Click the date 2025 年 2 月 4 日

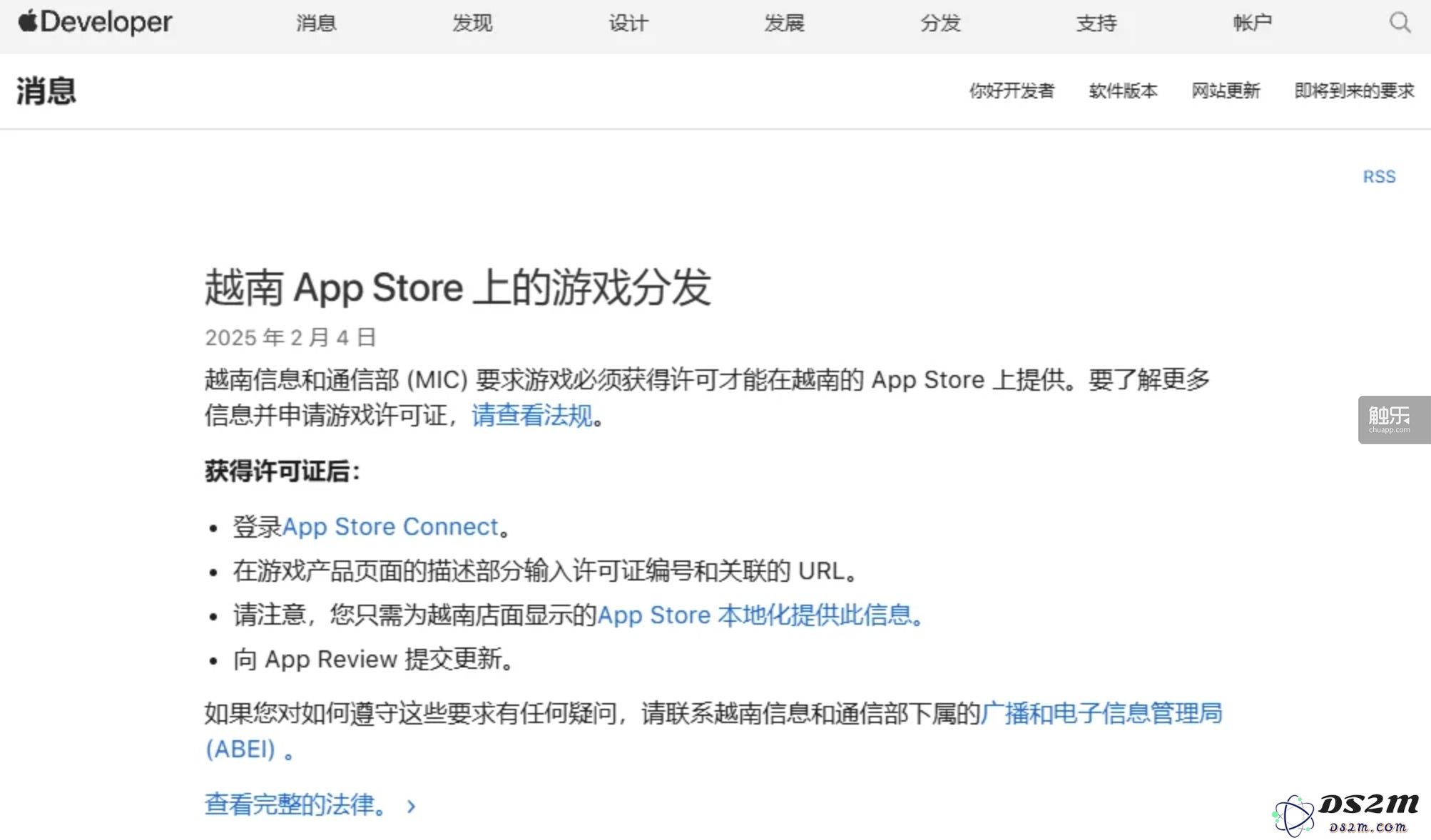(290, 337)
